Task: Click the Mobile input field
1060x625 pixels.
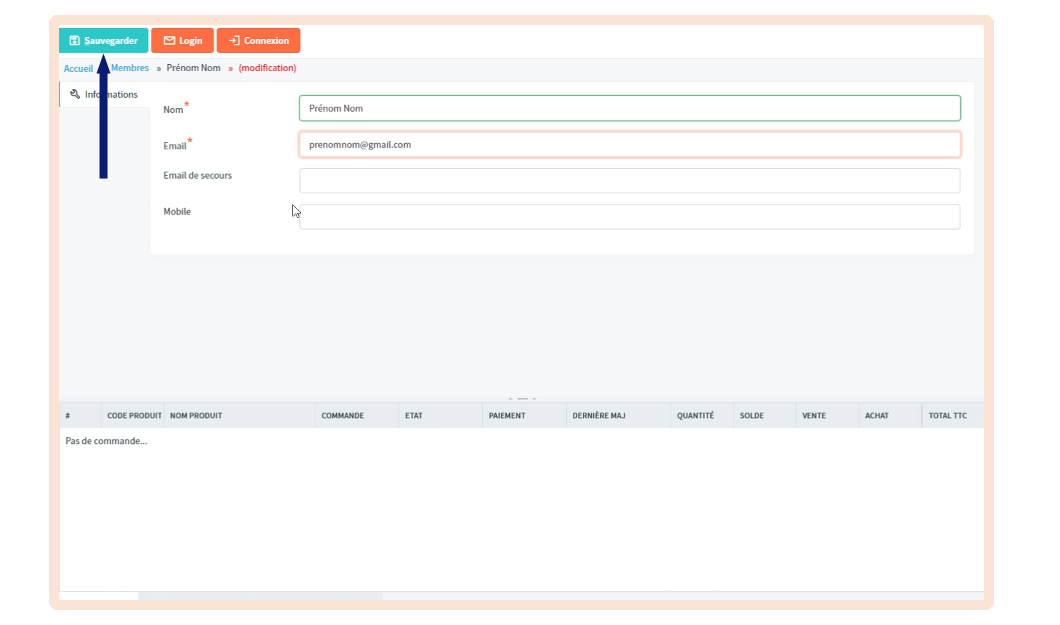Action: [x=629, y=217]
